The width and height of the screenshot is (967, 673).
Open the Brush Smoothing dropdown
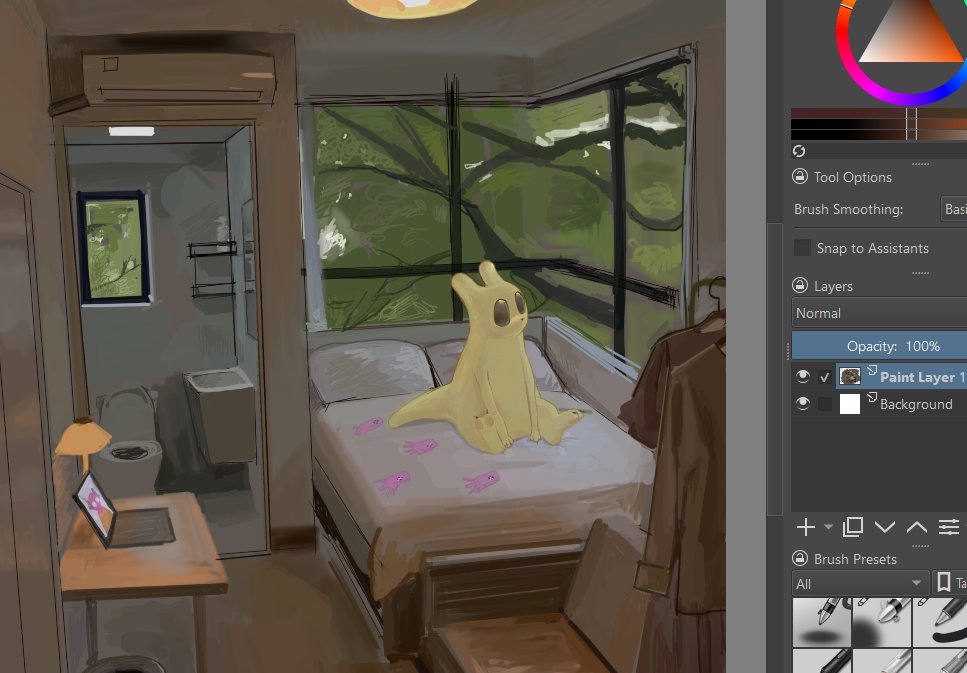click(953, 209)
